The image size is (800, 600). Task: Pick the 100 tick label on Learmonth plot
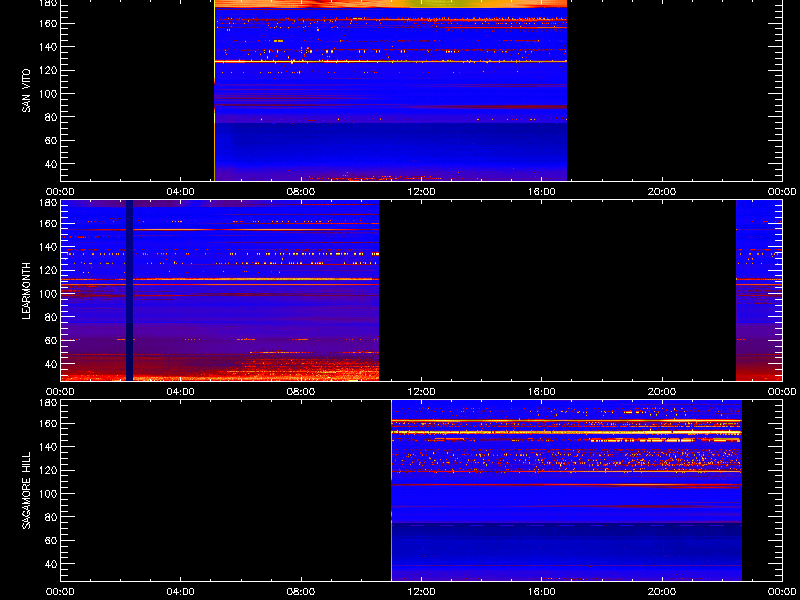point(49,294)
